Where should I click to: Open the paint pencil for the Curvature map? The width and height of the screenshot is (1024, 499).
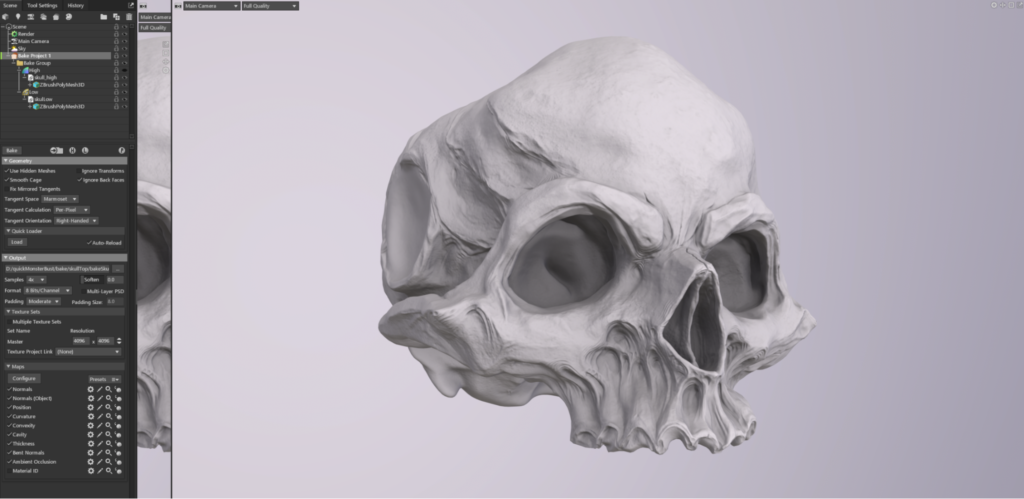click(x=100, y=417)
